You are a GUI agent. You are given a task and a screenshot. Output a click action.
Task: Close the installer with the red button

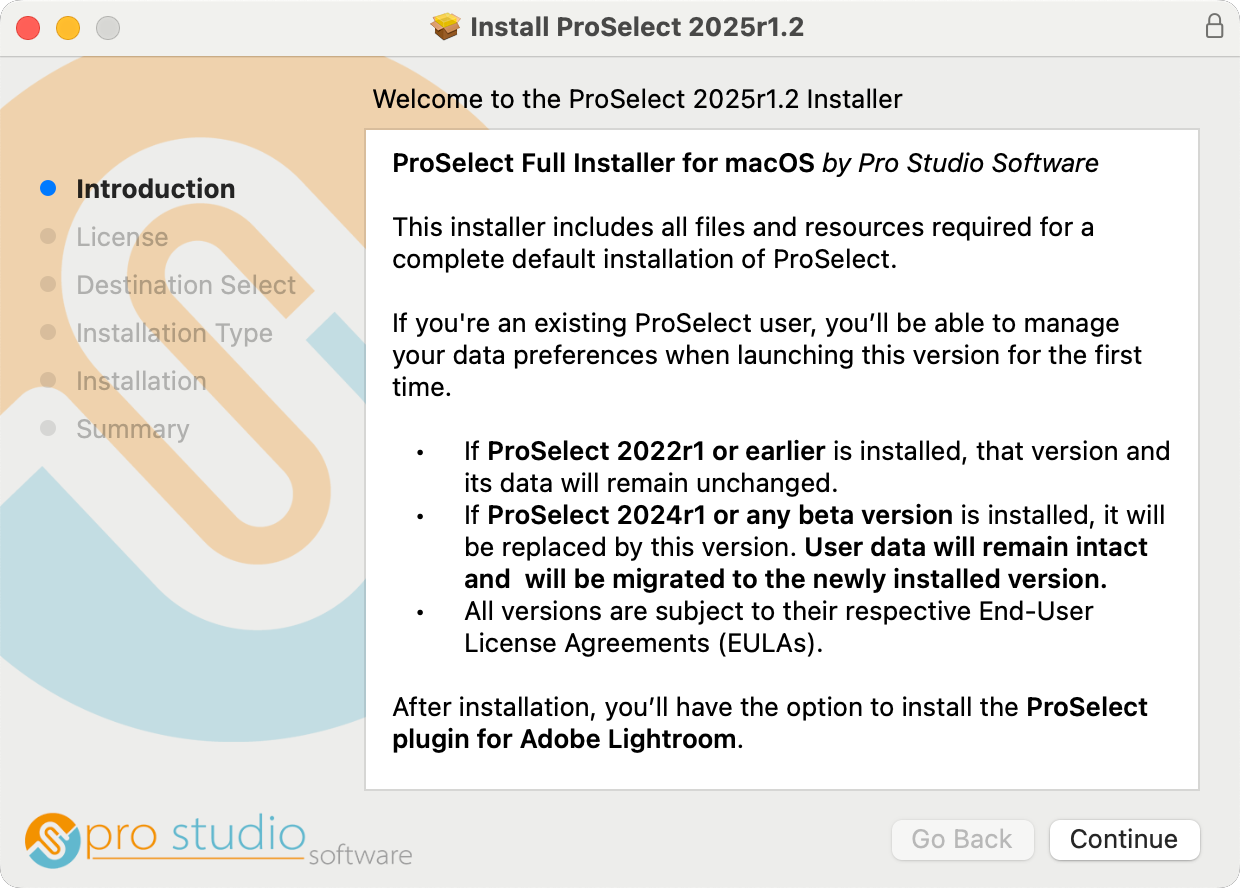click(28, 28)
